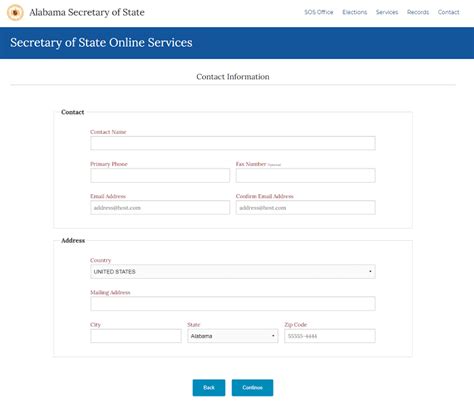Open the Elections menu item
This screenshot has height=410, width=474.
[x=355, y=12]
